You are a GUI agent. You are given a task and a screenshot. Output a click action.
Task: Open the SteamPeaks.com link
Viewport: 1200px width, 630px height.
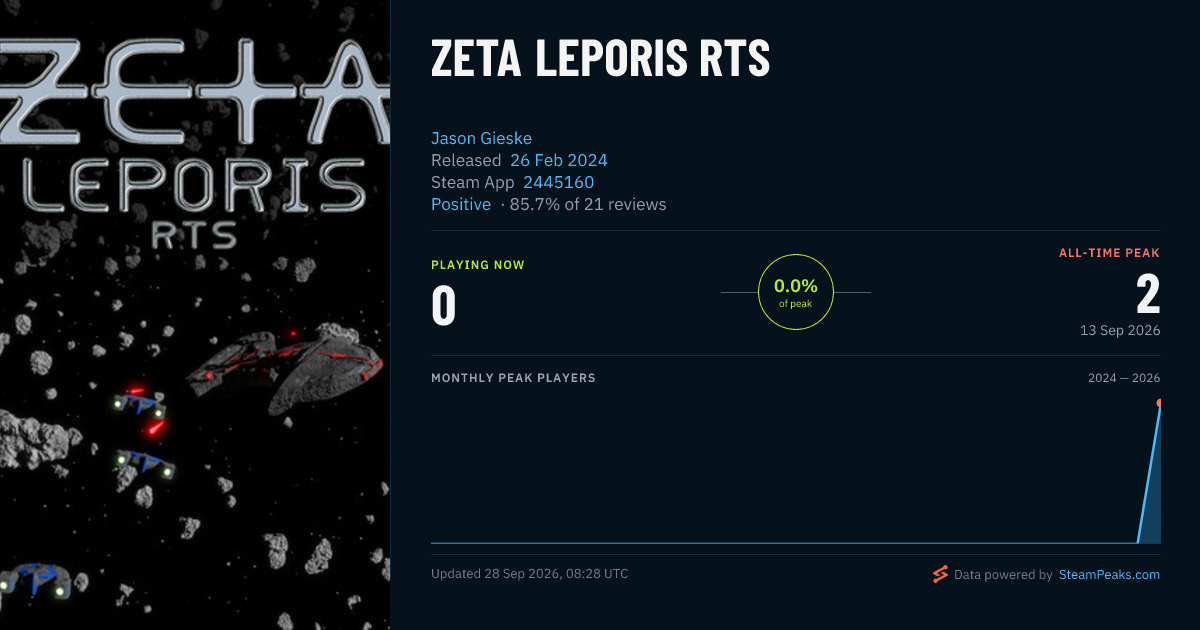1109,575
